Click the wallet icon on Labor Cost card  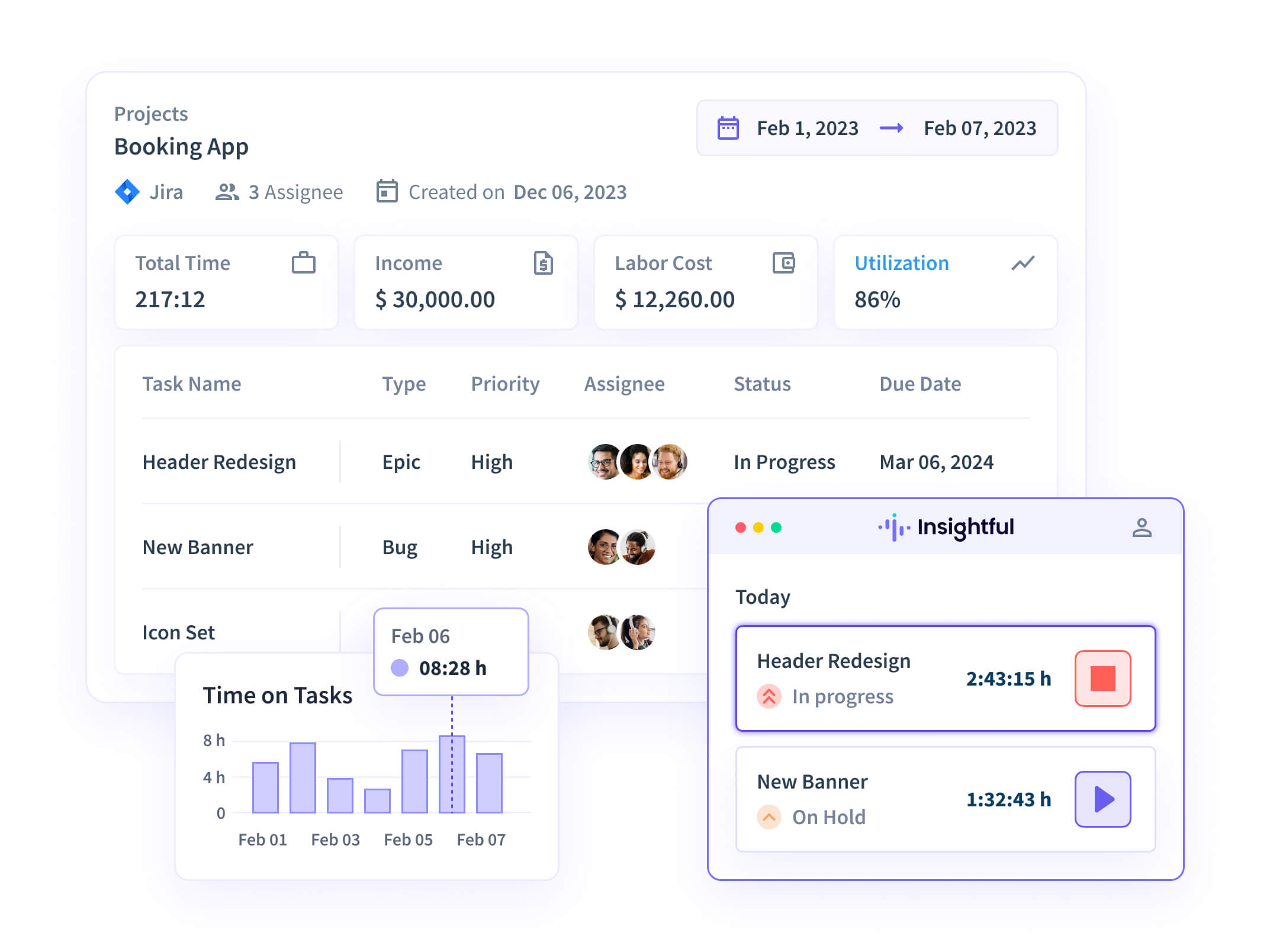(784, 263)
